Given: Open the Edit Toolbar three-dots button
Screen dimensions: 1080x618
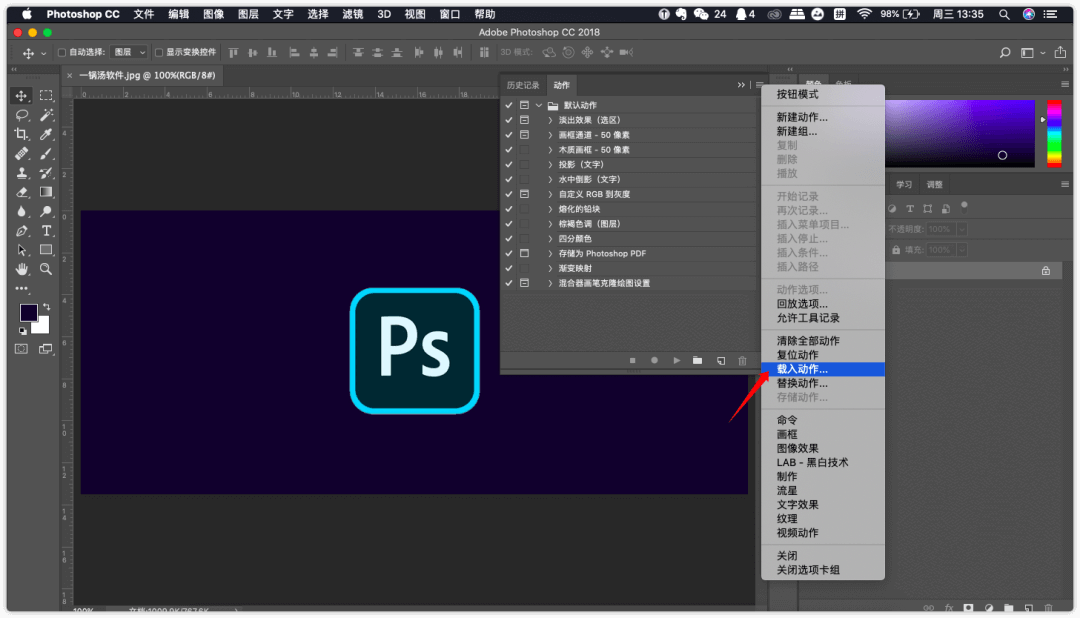Looking at the screenshot, I should coord(21,289).
